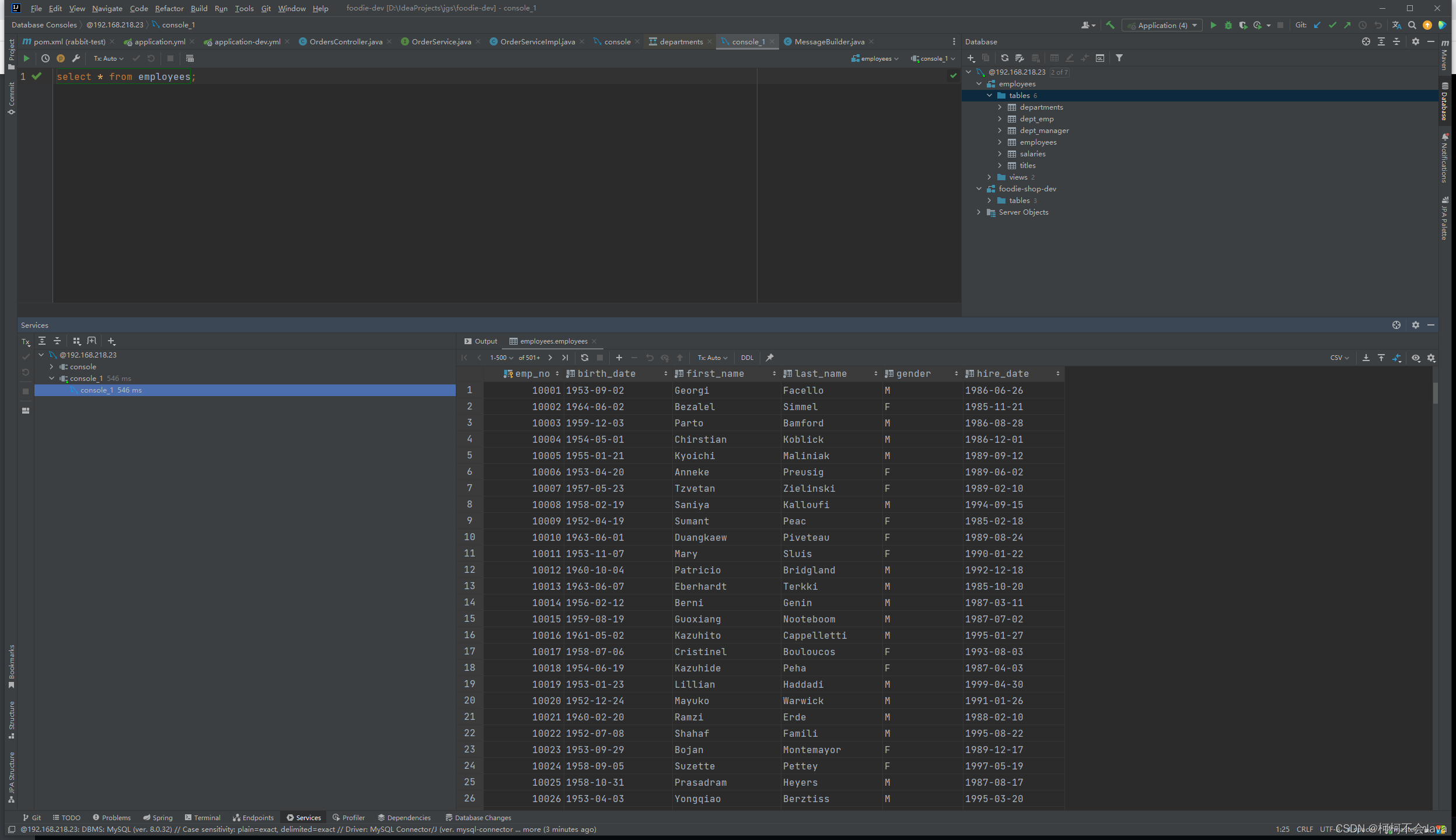Image resolution: width=1456 pixels, height=840 pixels.
Task: Close the MessageBuilder.java tab
Action: pyautogui.click(x=871, y=41)
